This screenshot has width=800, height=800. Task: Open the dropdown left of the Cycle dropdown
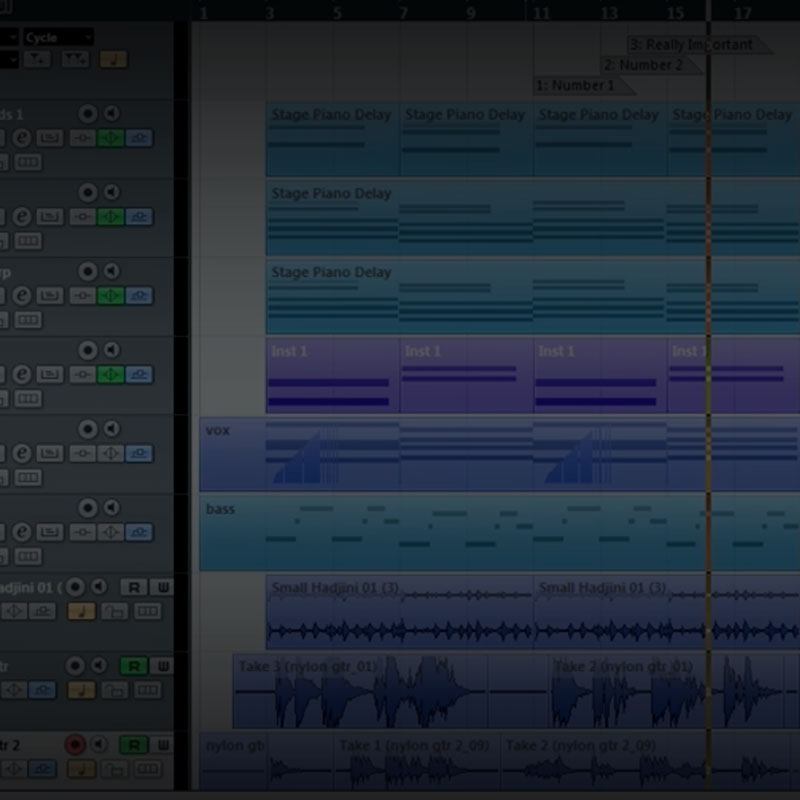[10, 37]
